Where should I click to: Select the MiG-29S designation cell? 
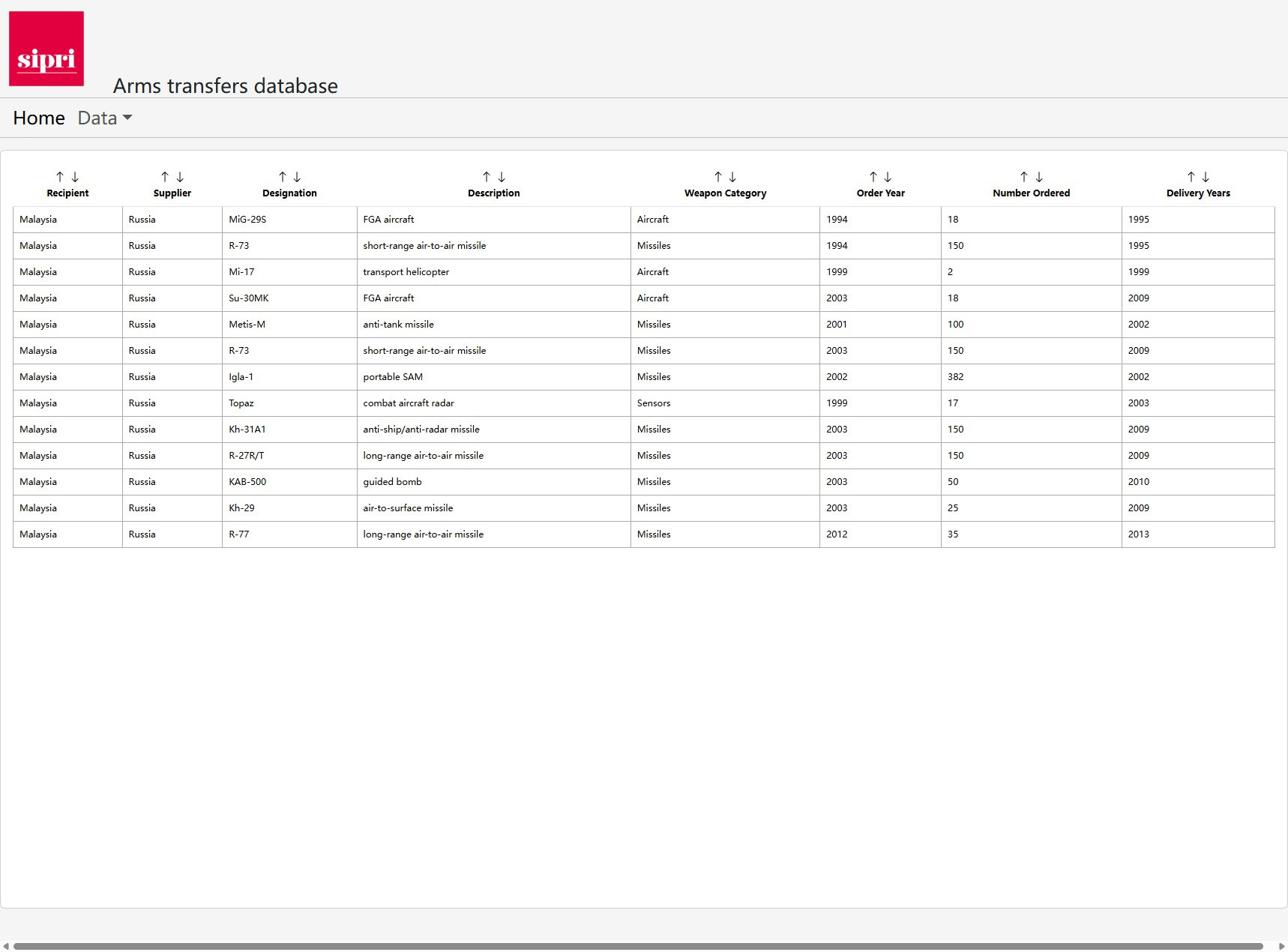click(x=247, y=220)
